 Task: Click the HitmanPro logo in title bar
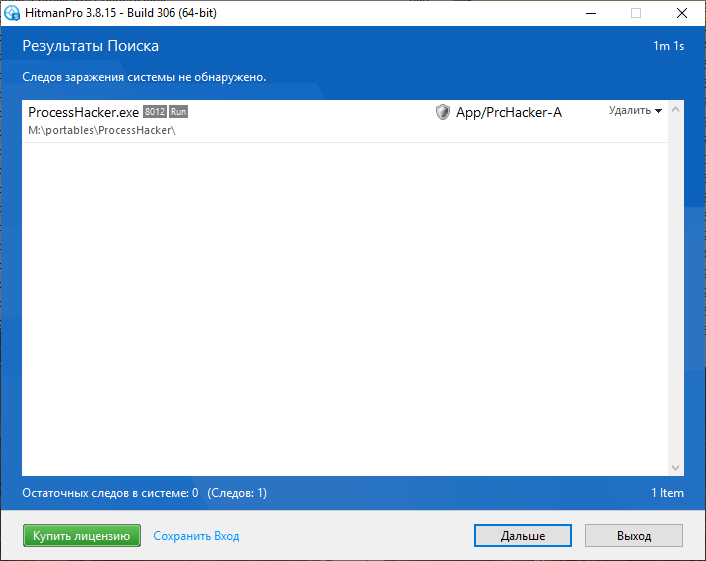[x=12, y=13]
